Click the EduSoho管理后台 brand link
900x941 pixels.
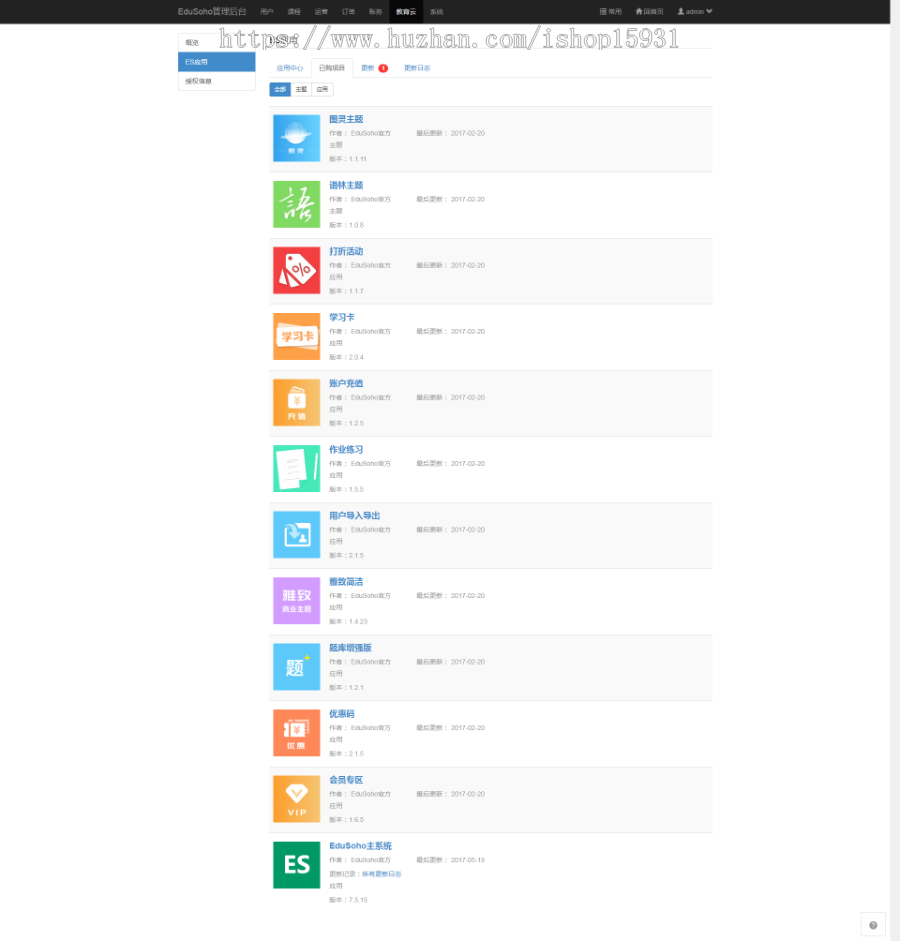(x=212, y=11)
